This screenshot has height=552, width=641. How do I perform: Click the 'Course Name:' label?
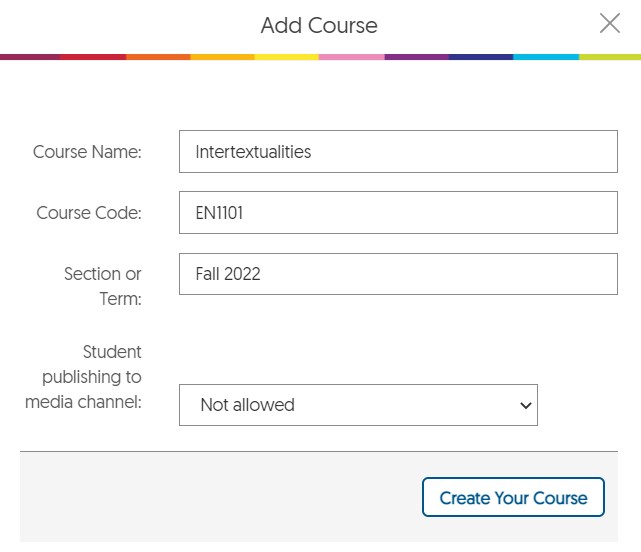(87, 152)
